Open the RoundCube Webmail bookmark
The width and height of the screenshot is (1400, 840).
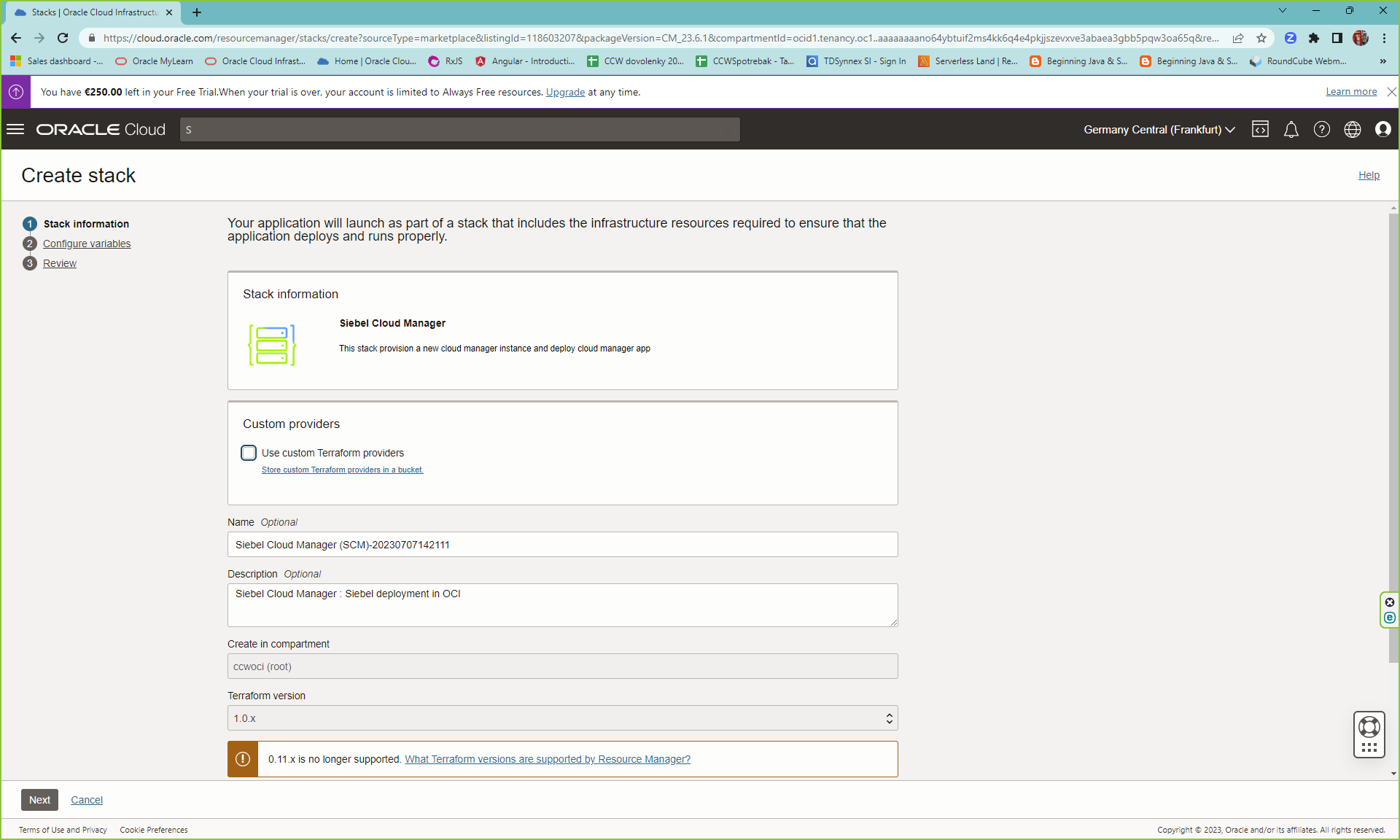[1298, 61]
